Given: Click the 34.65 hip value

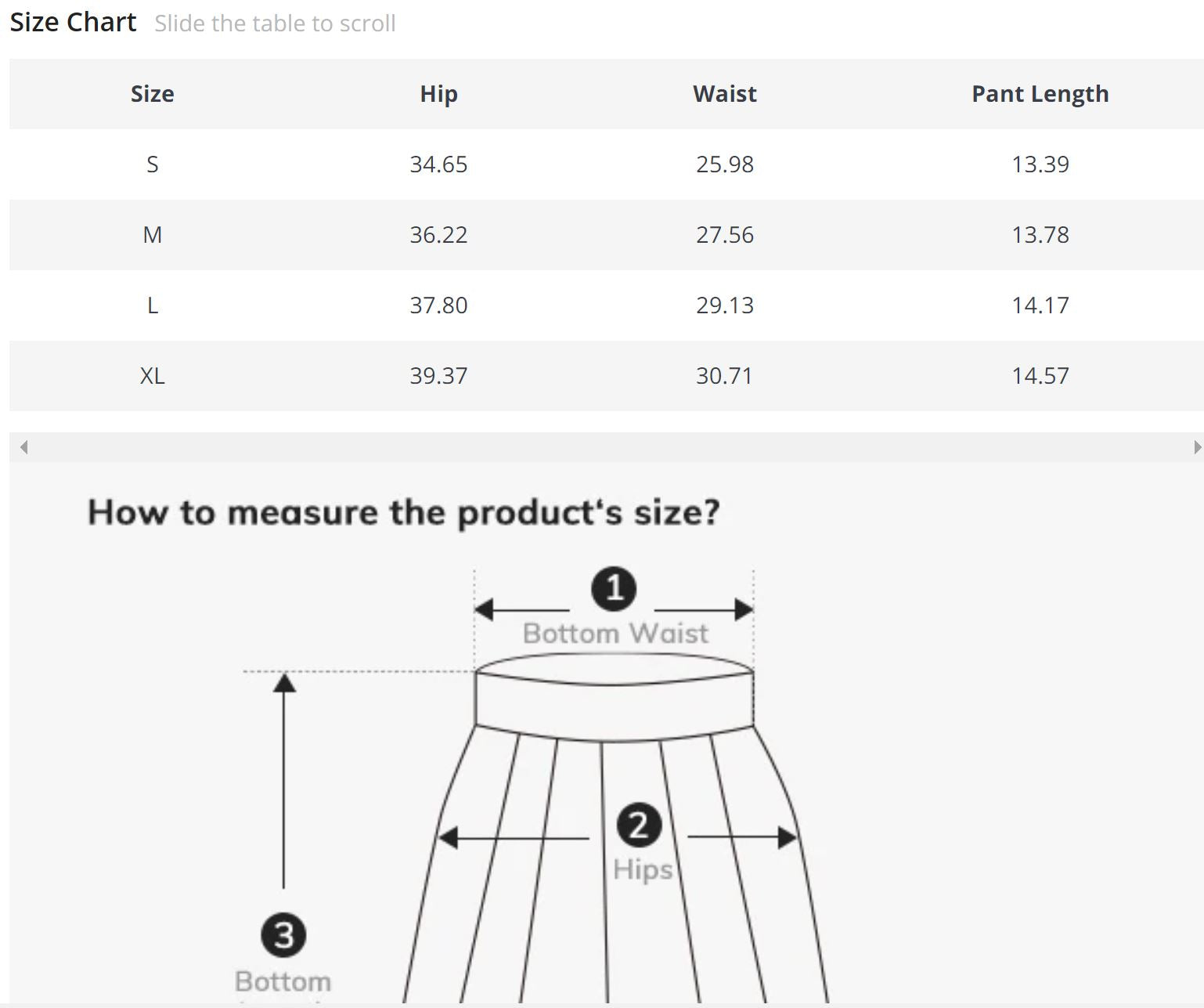Looking at the screenshot, I should 438,164.
